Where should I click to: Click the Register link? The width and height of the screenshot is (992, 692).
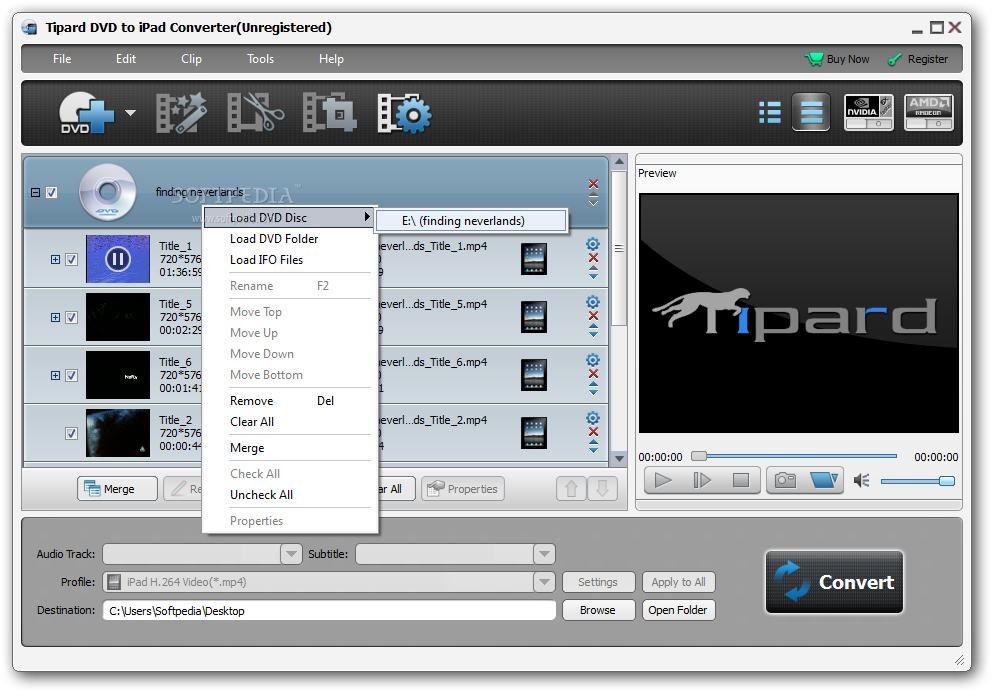pos(918,59)
